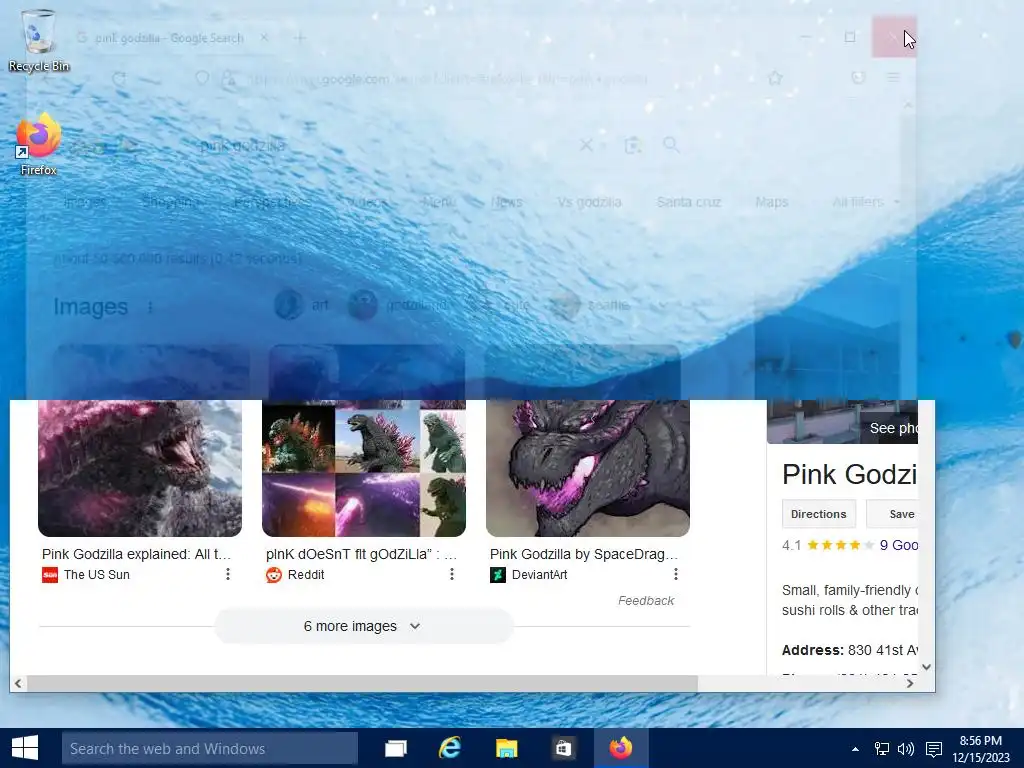Screen dimensions: 1024x768
Task: Select the faded 'Vs godzilla' filter tab
Action: [589, 202]
